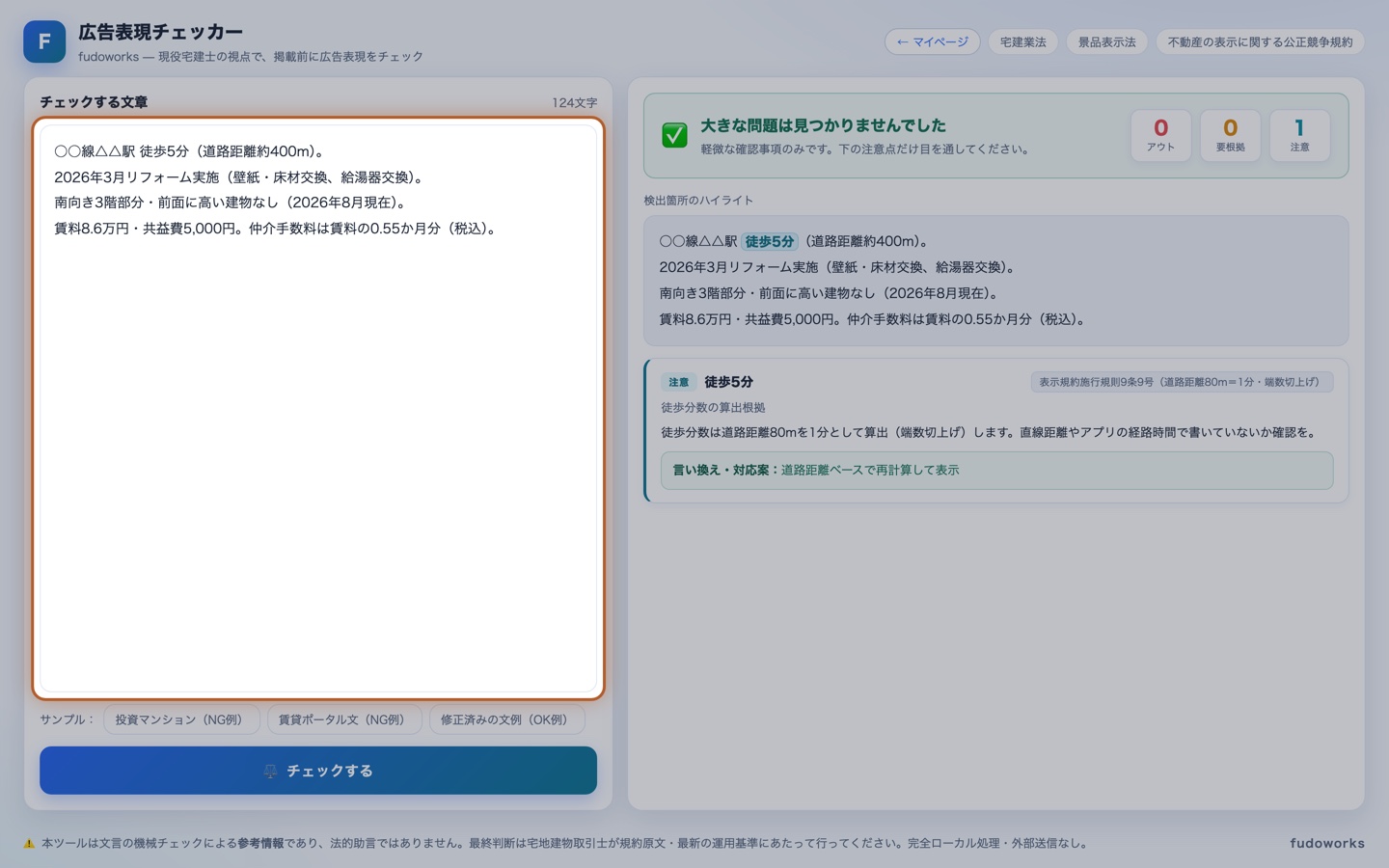Click the blue F app logo
Viewport: 1389px width, 868px height.
(44, 41)
